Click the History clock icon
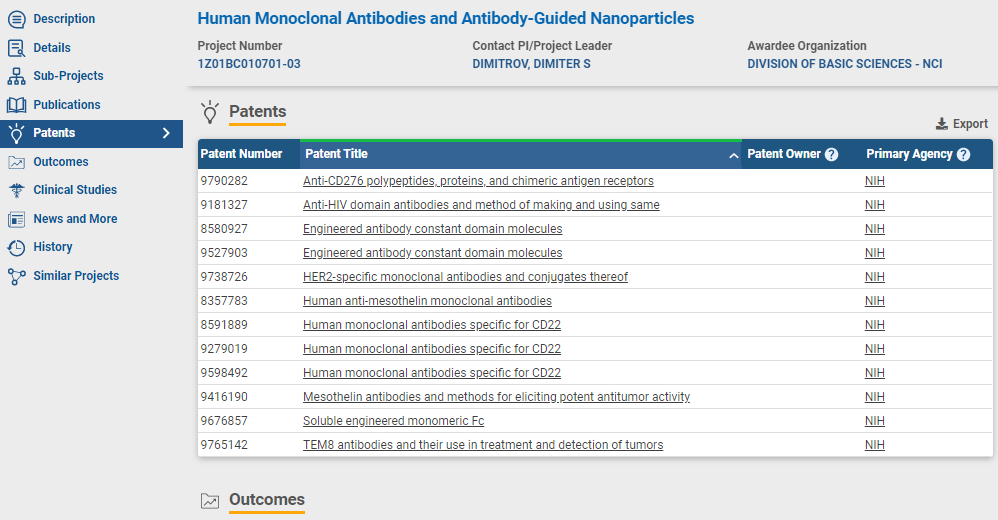The width and height of the screenshot is (998, 520). [x=16, y=247]
